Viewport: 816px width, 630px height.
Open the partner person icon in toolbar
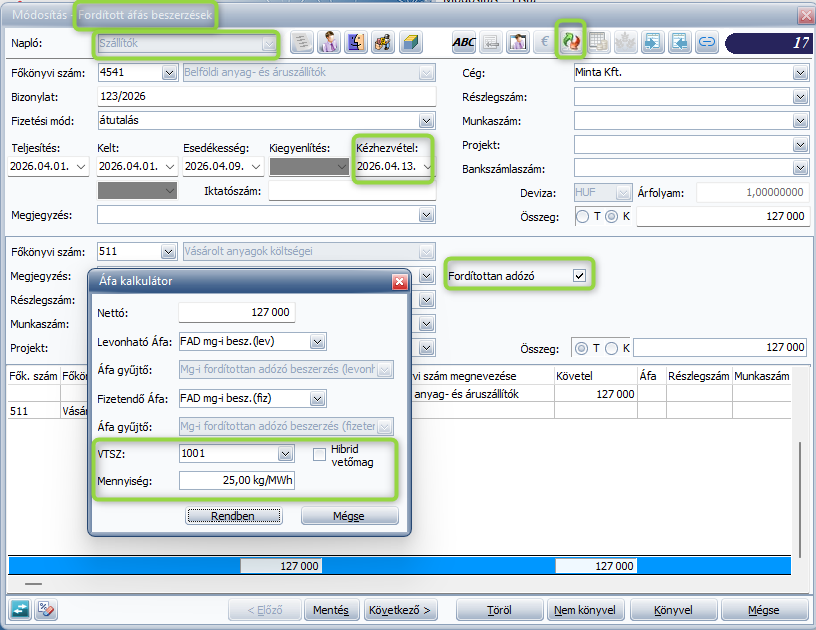(x=329, y=42)
